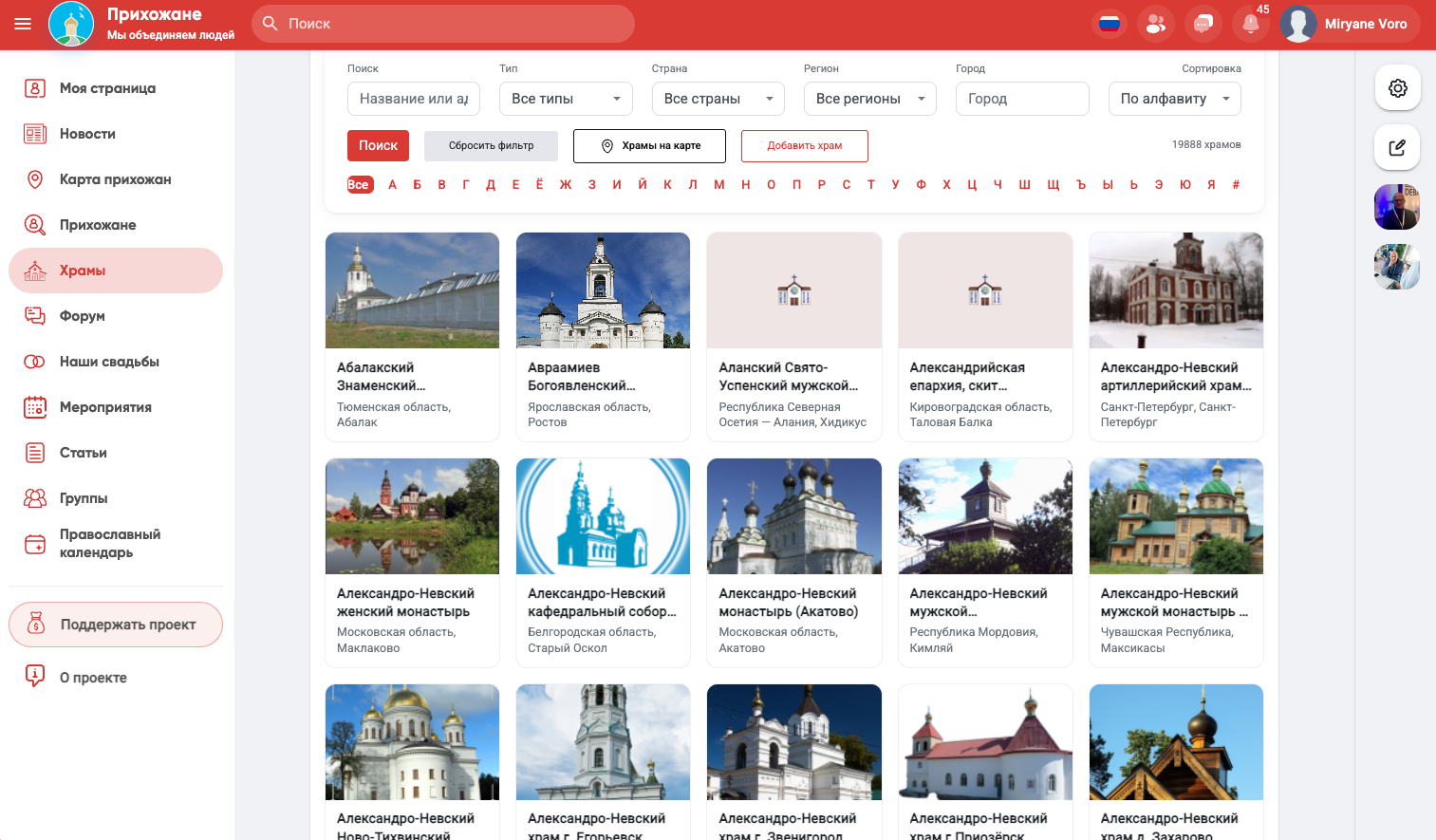Click the Православный календарь icon
The height and width of the screenshot is (840, 1436).
coord(35,544)
